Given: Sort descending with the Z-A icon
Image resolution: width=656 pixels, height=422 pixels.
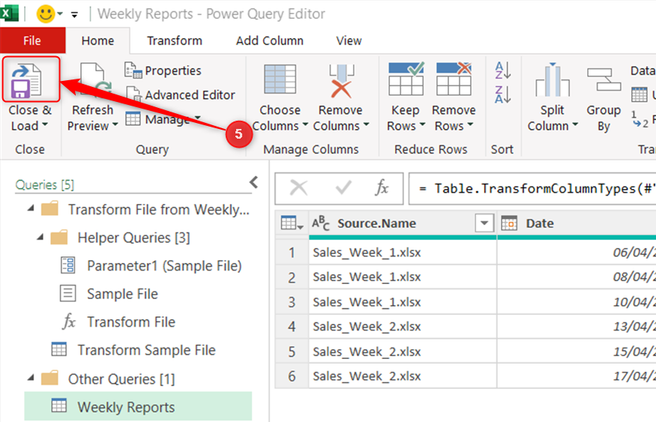Looking at the screenshot, I should tap(502, 94).
